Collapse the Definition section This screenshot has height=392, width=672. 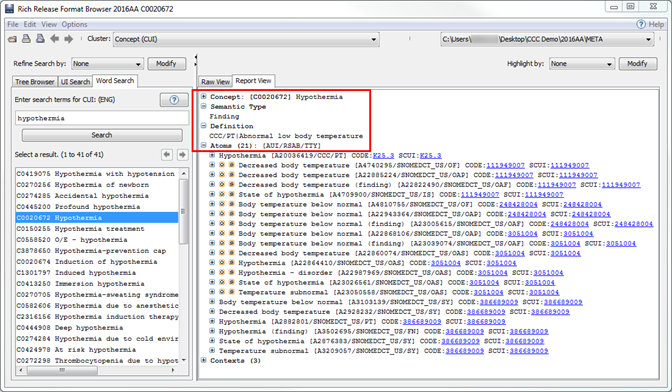(204, 126)
